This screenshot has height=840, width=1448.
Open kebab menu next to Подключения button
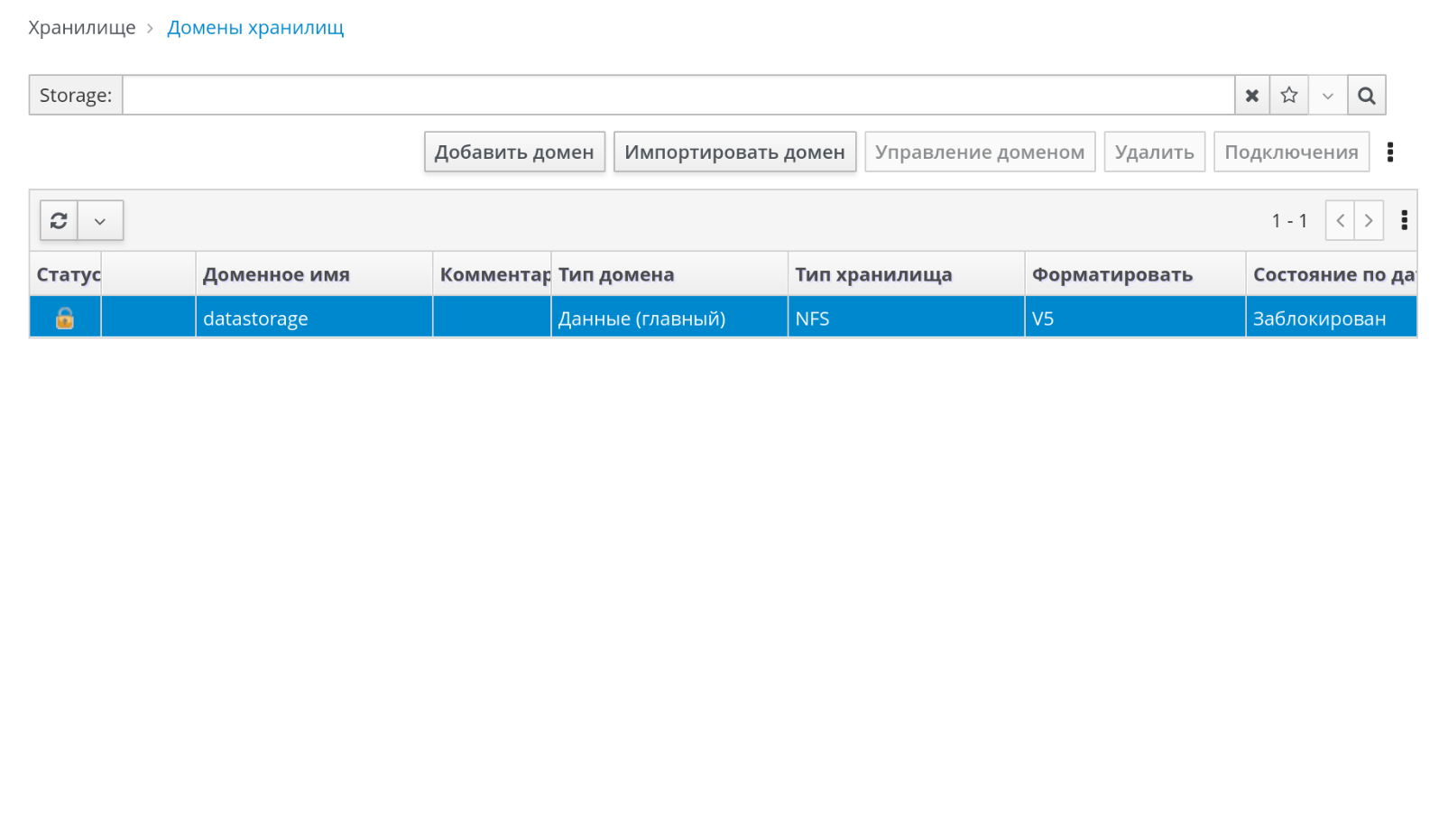(x=1389, y=152)
